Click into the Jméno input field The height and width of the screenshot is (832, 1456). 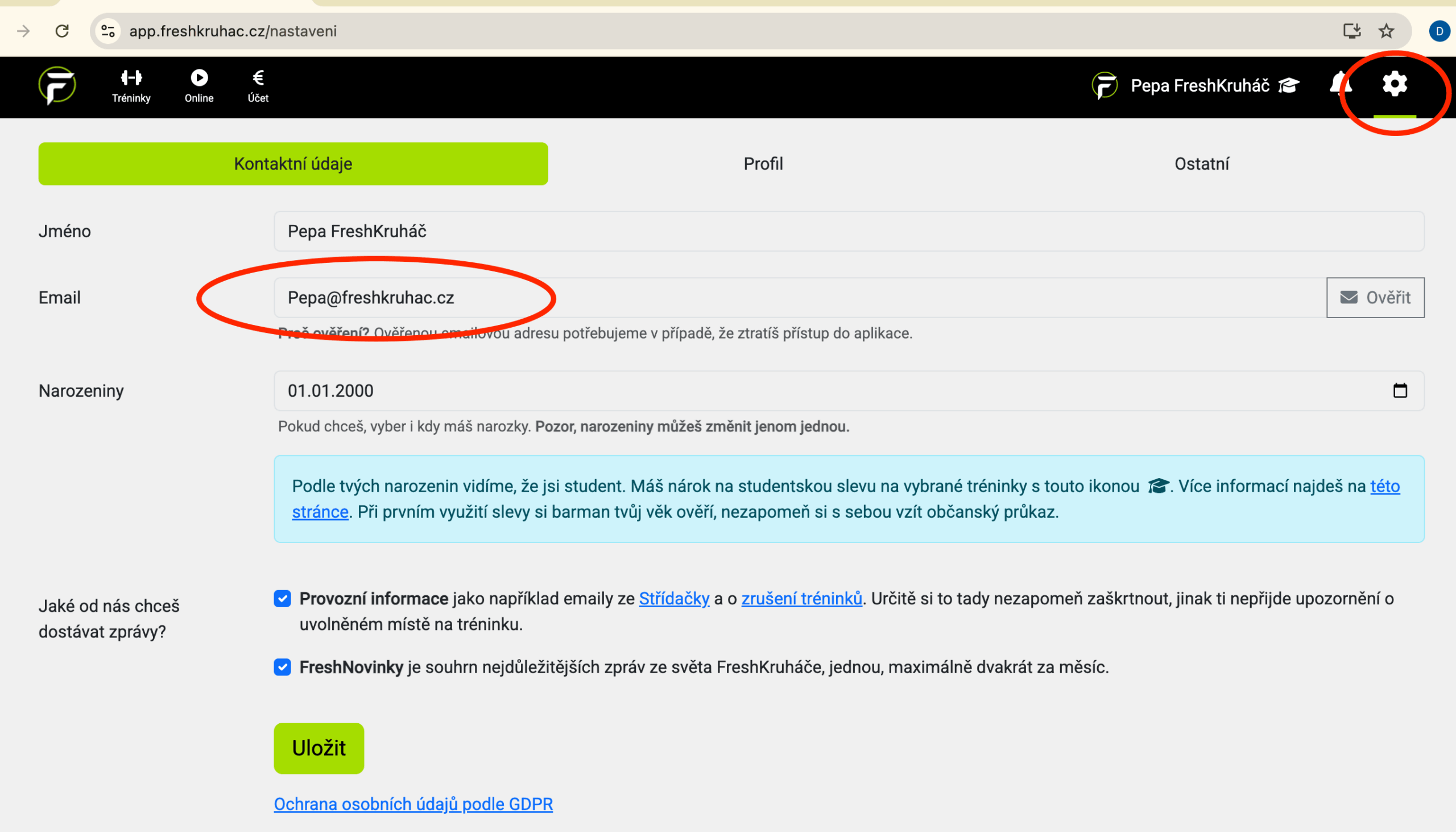point(849,232)
